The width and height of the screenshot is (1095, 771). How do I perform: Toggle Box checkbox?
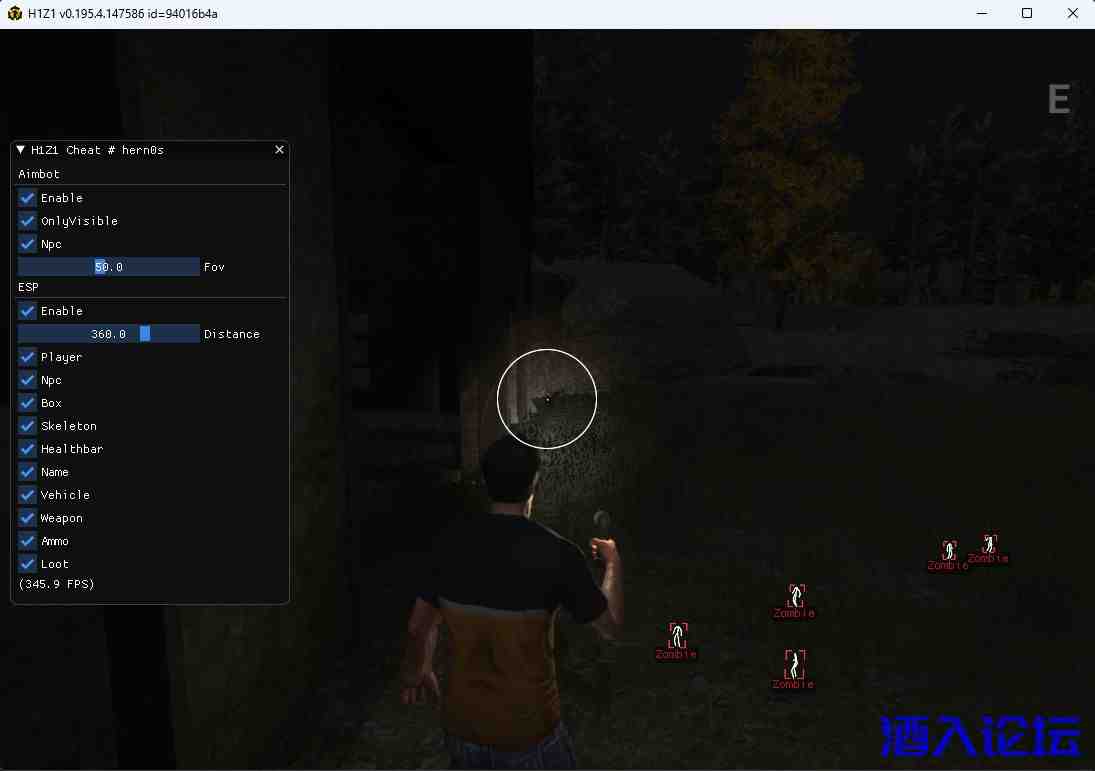tap(27, 403)
